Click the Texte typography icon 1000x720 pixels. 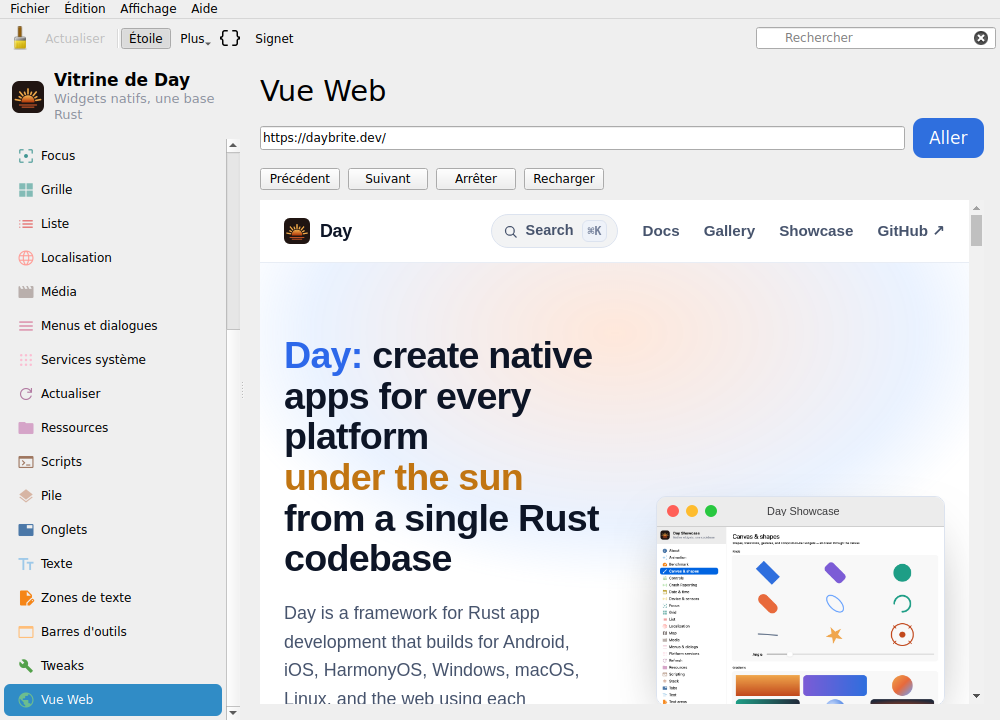pyautogui.click(x=26, y=564)
